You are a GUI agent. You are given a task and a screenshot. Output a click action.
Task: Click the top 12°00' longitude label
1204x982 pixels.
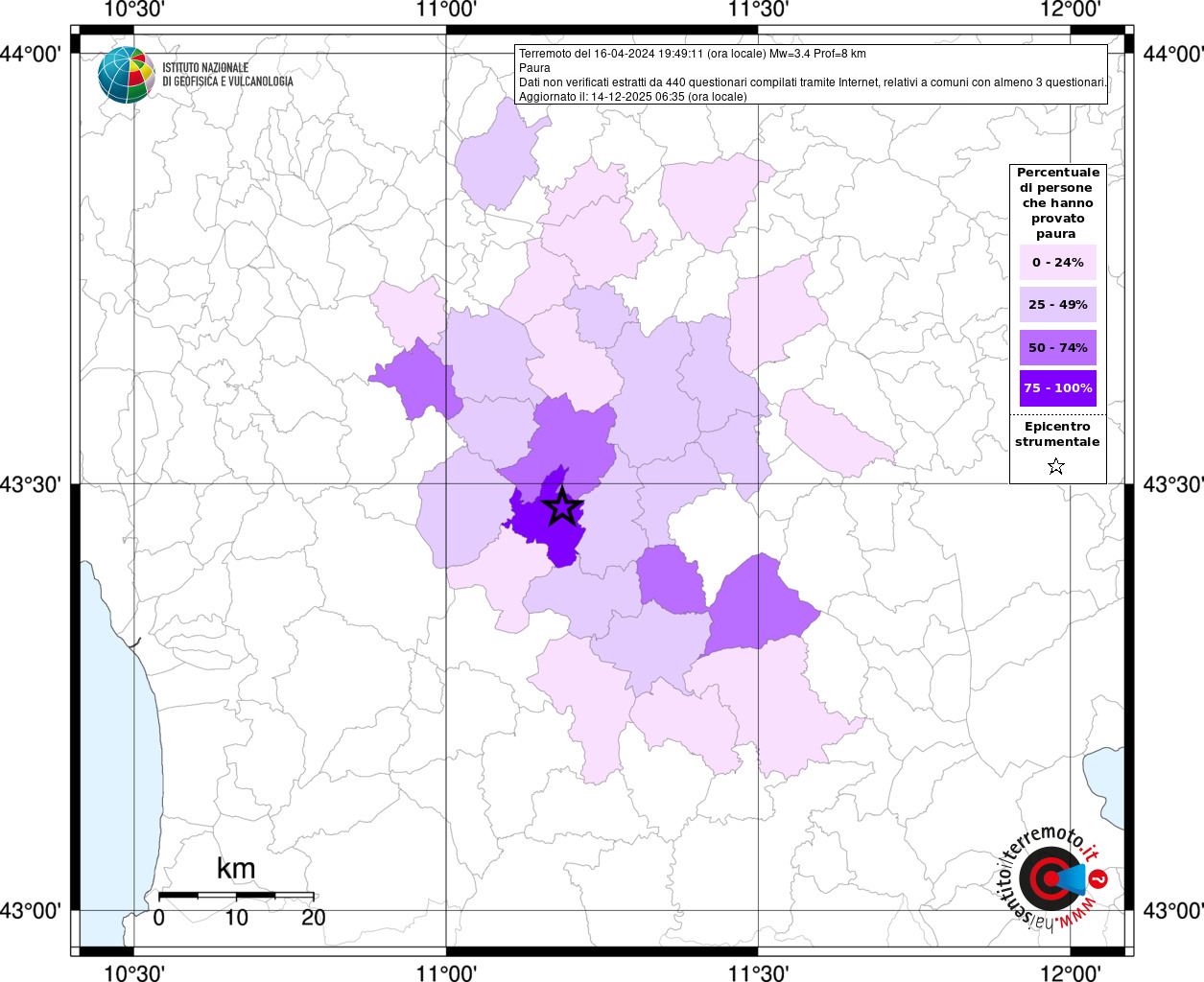click(1071, 11)
